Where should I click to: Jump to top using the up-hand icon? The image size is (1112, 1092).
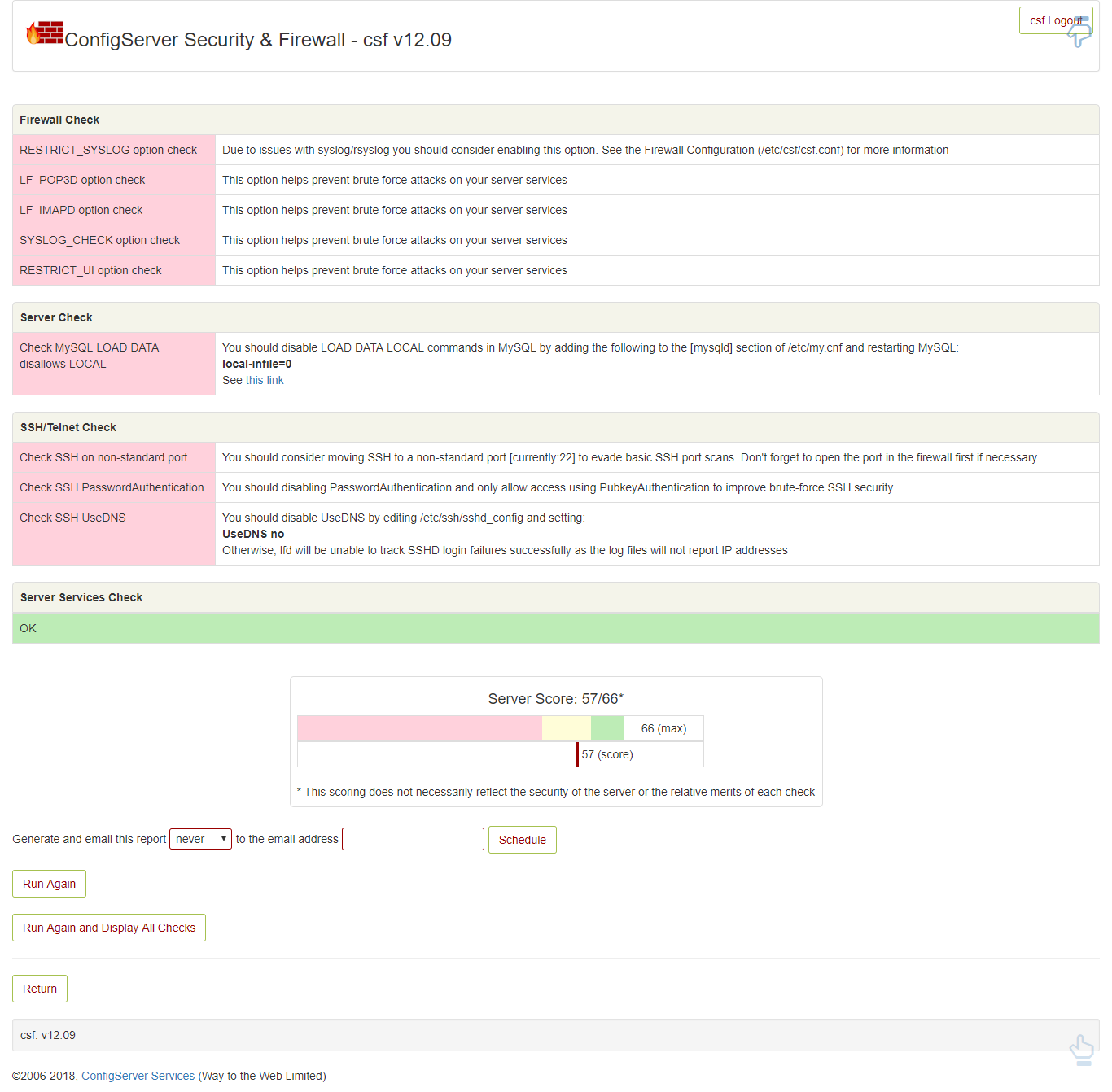(1082, 1050)
